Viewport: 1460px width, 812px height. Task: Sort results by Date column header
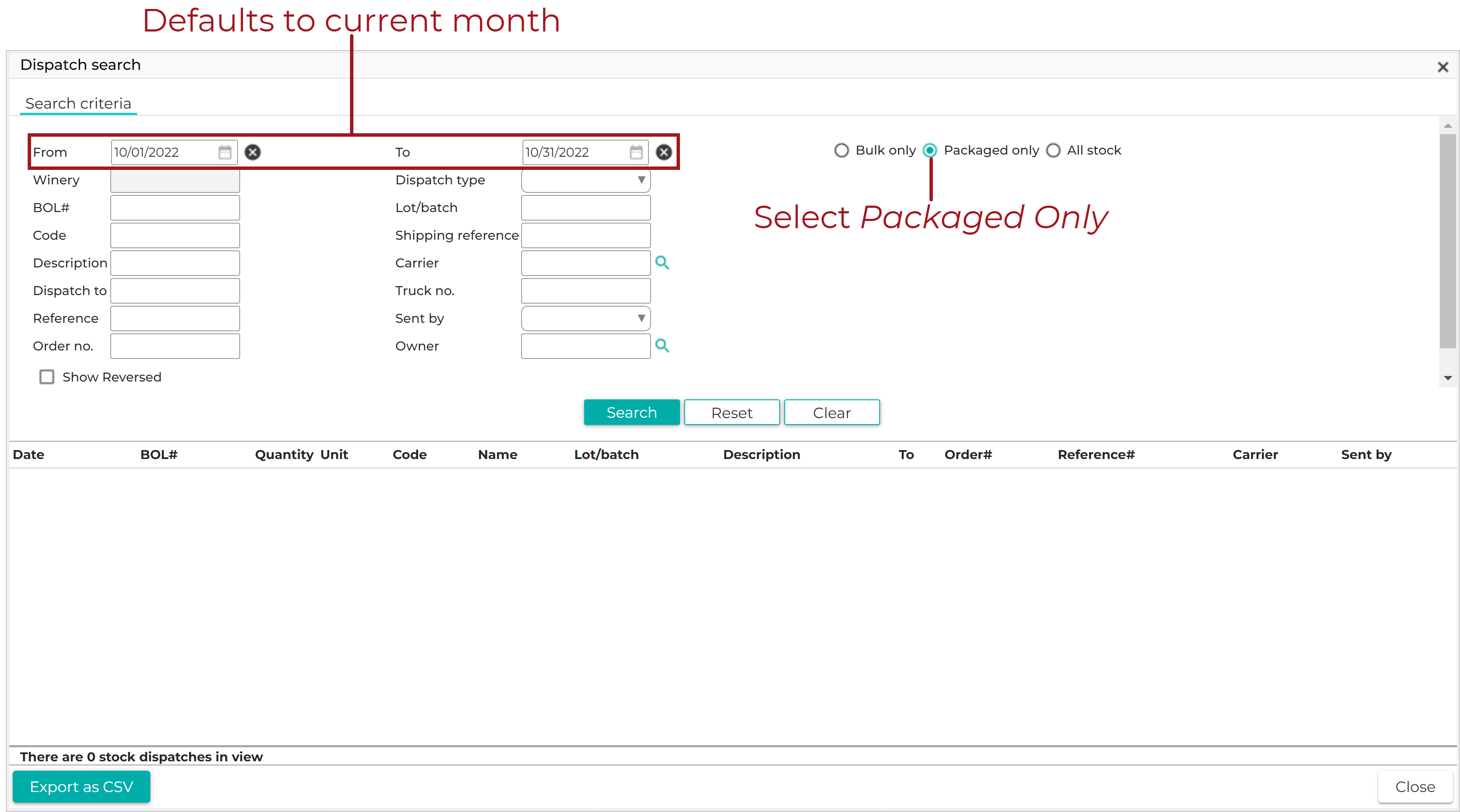click(x=29, y=454)
